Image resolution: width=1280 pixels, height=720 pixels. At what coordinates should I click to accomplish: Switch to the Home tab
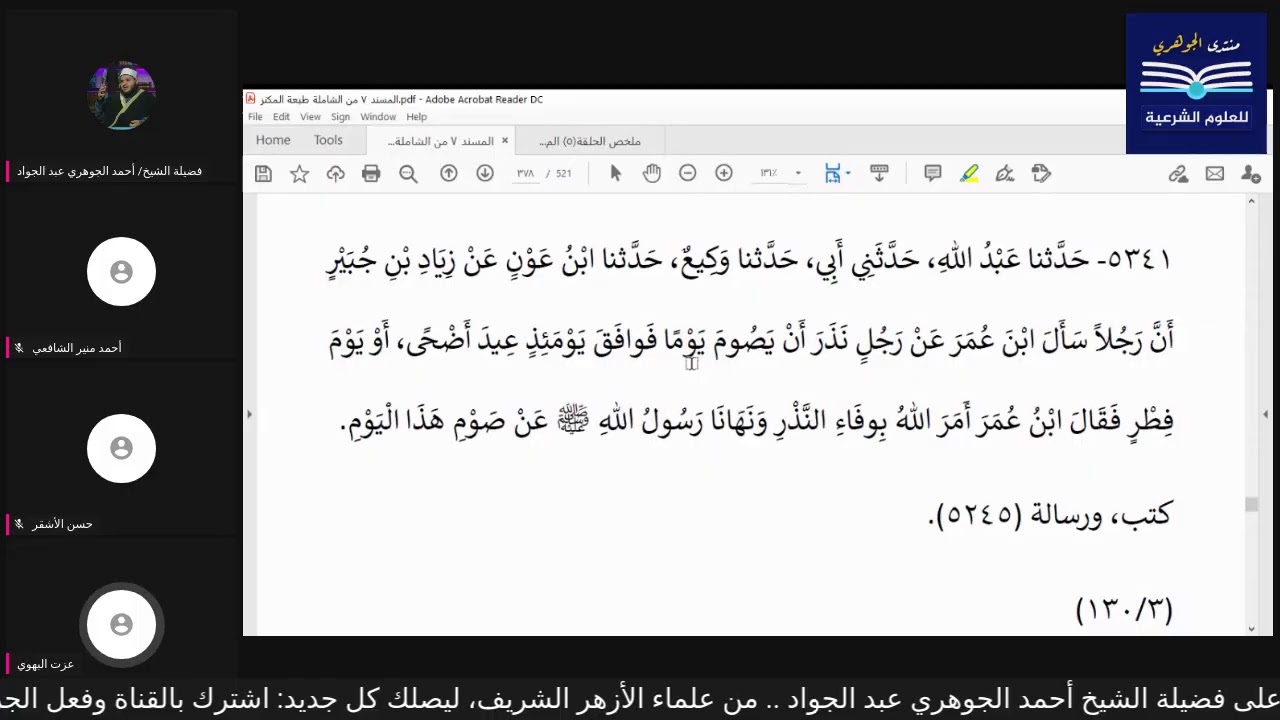click(273, 141)
